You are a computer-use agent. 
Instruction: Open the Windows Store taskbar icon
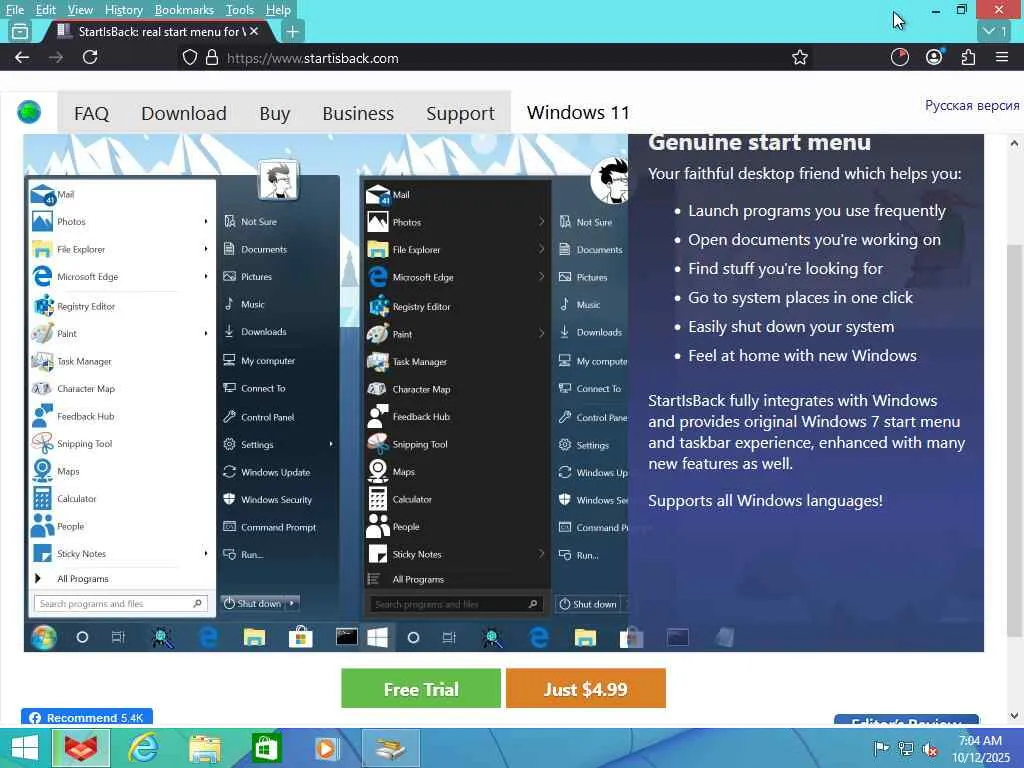coord(266,748)
